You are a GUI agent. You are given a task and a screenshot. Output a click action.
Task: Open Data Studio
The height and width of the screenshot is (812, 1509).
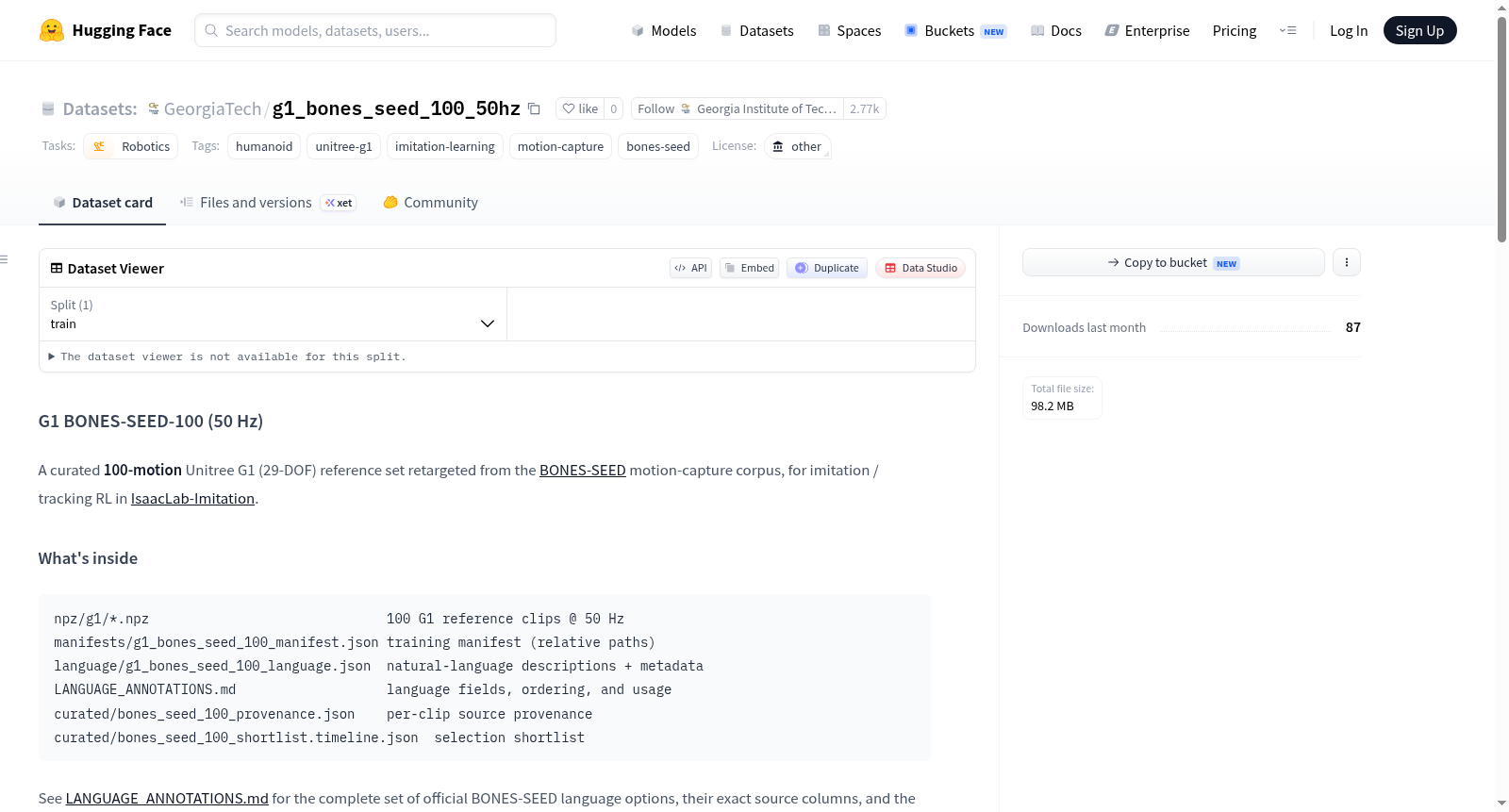tap(920, 268)
